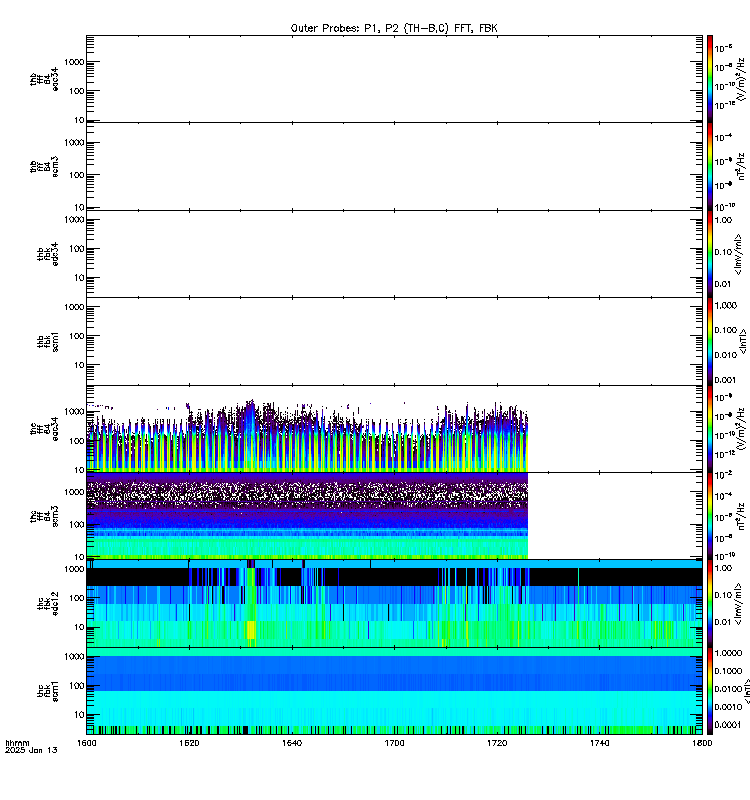Click the '1620' time tick label
The image size is (750, 800).
pyautogui.click(x=189, y=743)
